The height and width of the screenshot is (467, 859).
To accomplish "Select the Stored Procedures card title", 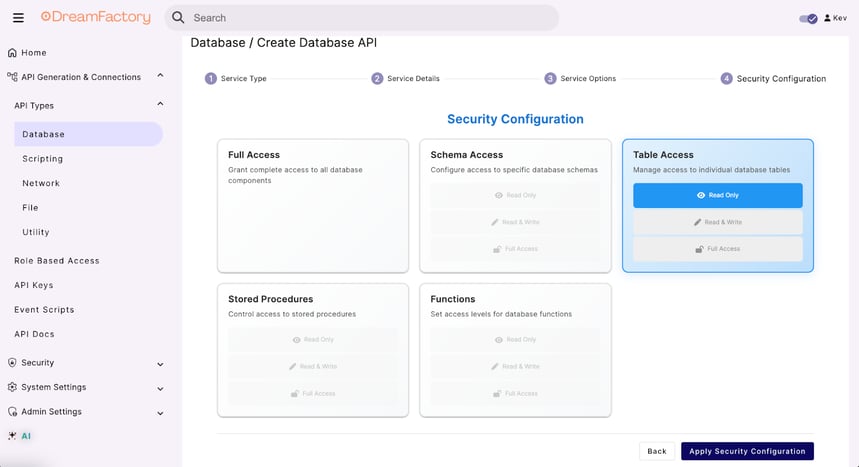I will point(271,299).
